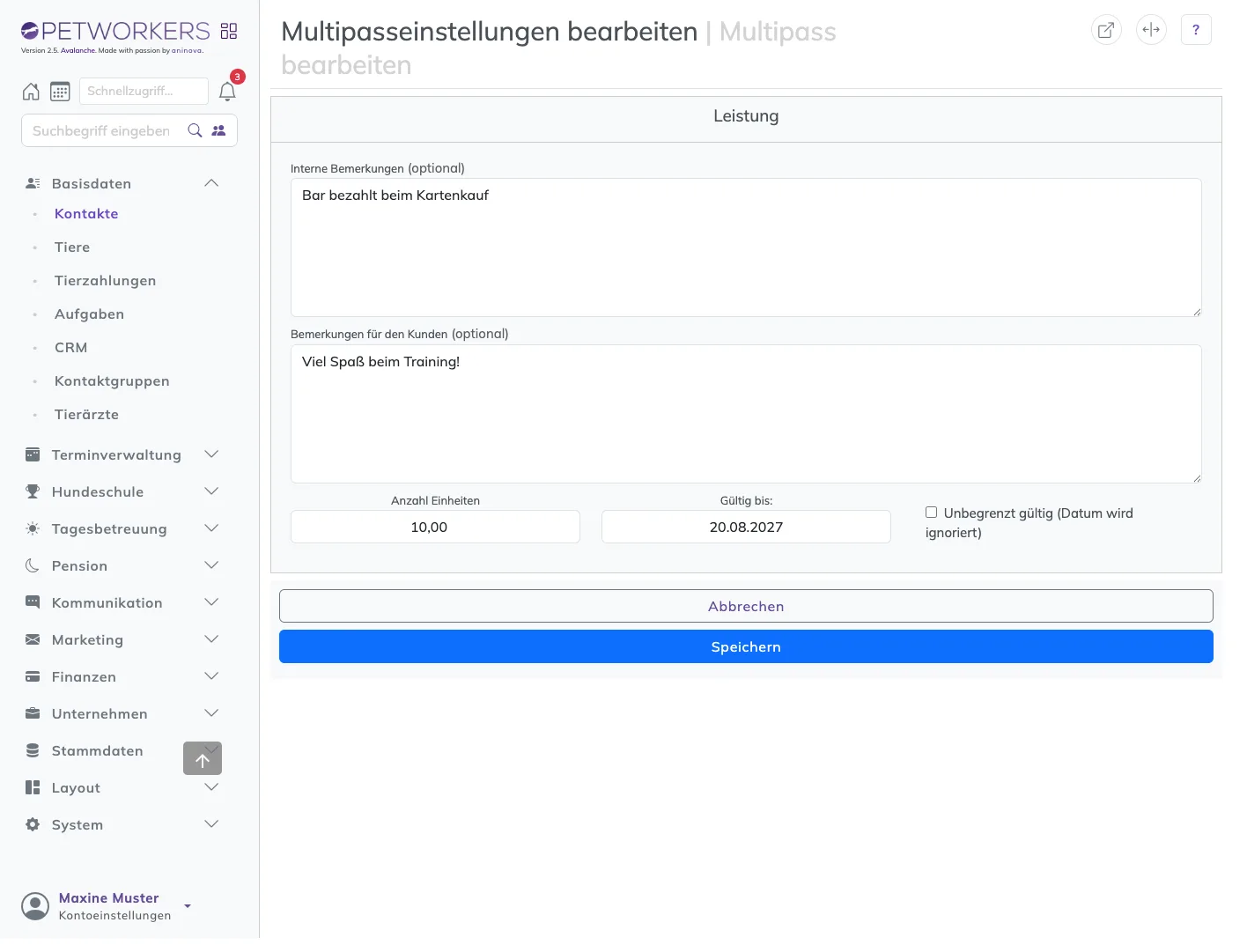Click the Hundeschule trophy icon
Screen dimensions: 1247x952
(33, 491)
